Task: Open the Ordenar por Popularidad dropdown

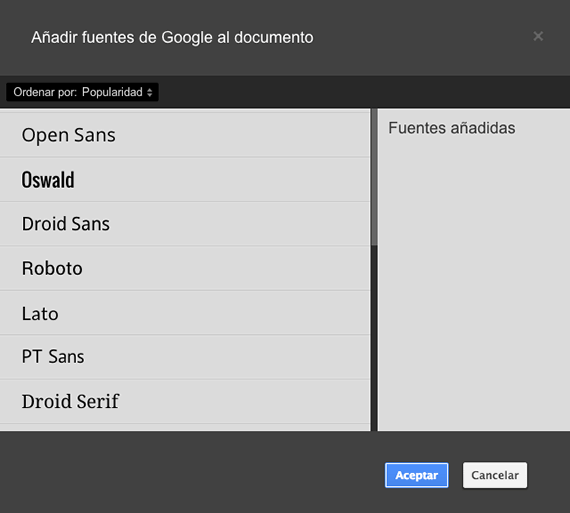Action: [82, 92]
